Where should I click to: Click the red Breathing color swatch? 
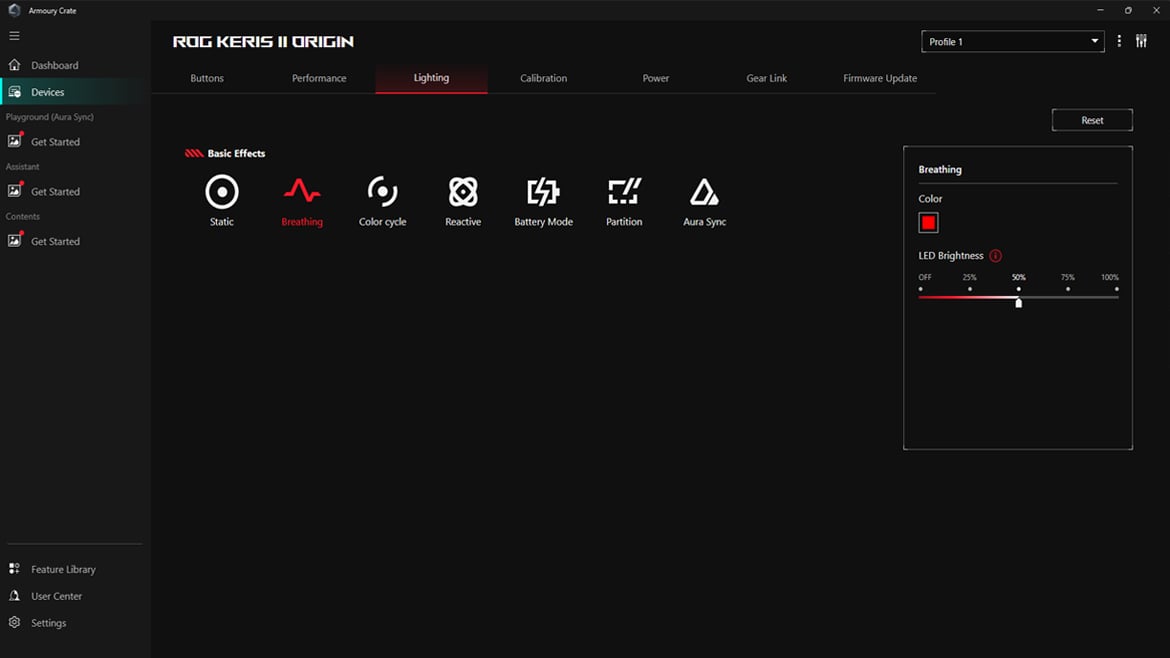pyautogui.click(x=928, y=223)
